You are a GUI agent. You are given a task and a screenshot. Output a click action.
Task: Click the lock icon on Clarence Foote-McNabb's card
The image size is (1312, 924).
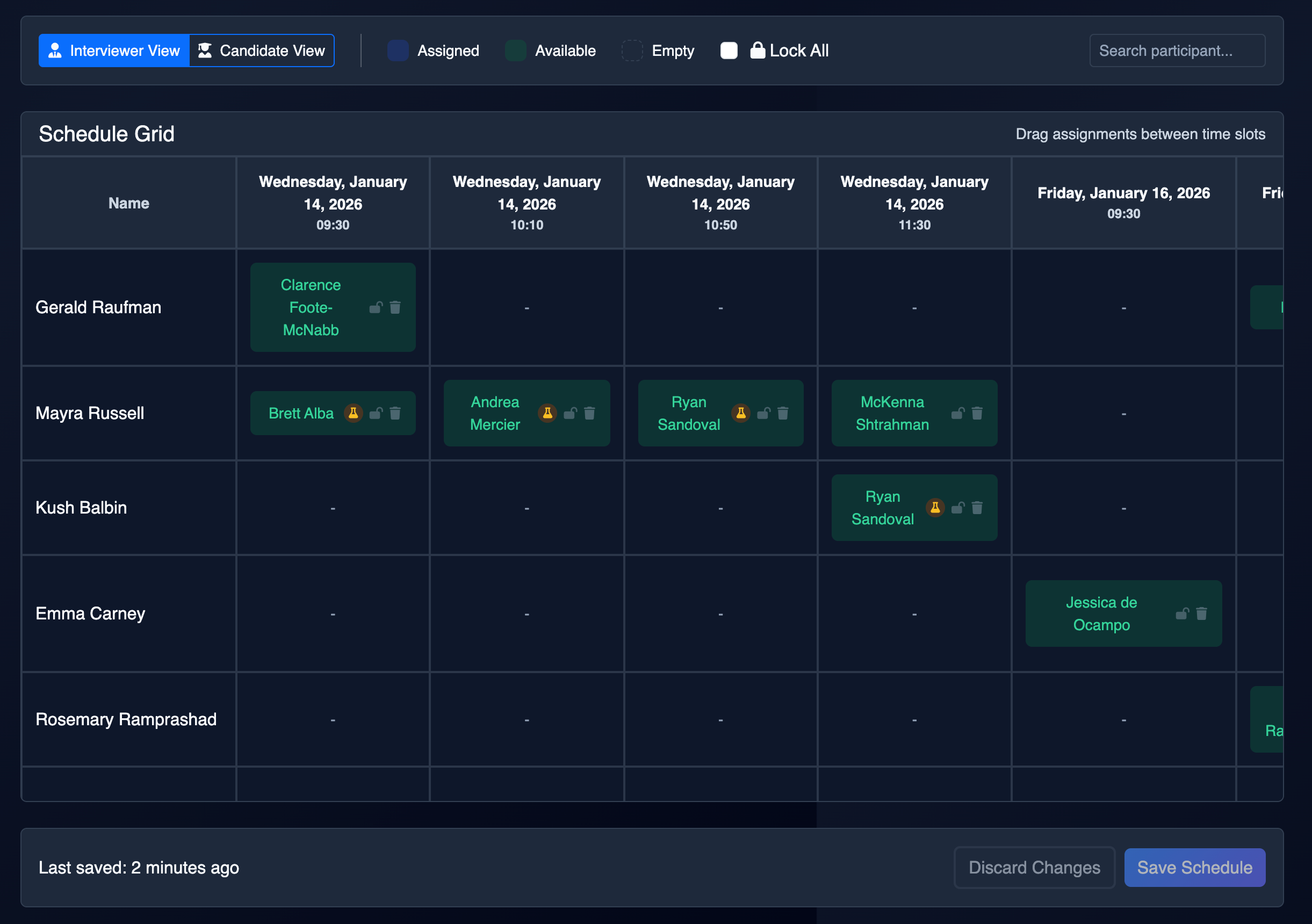(x=376, y=307)
